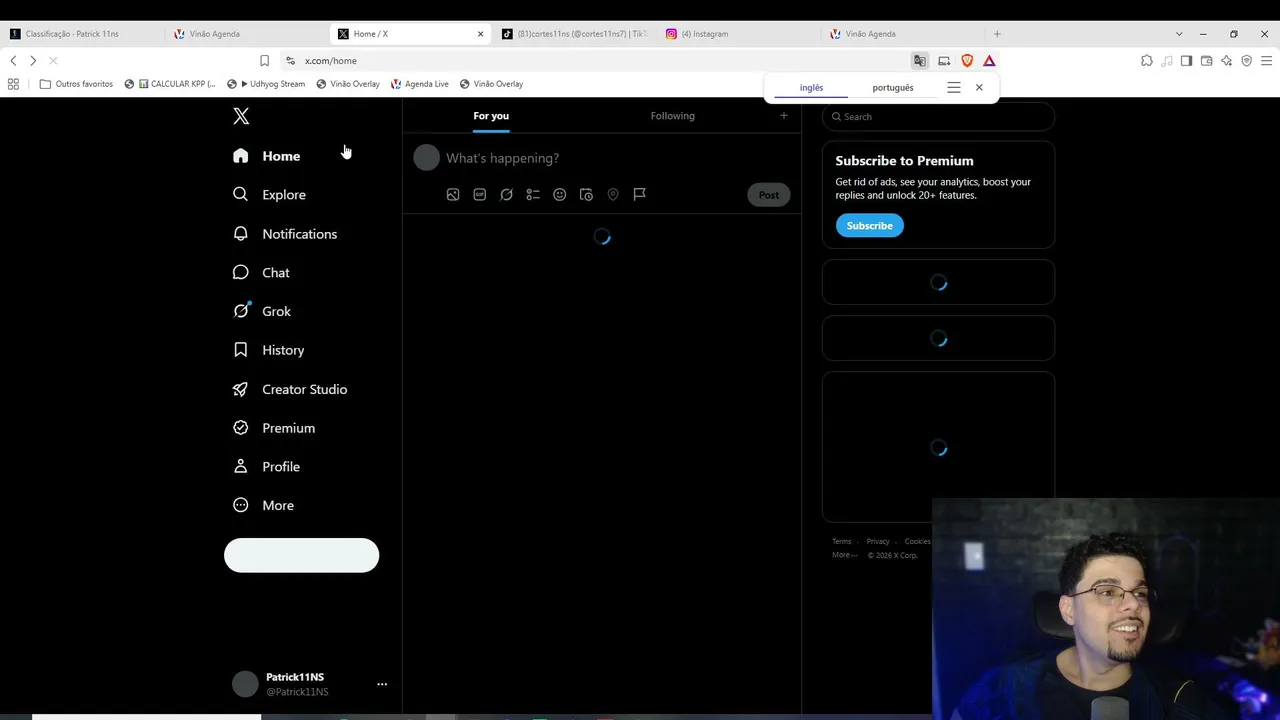1280x720 pixels.
Task: Go forward with the browser forward arrow
Action: 33,61
